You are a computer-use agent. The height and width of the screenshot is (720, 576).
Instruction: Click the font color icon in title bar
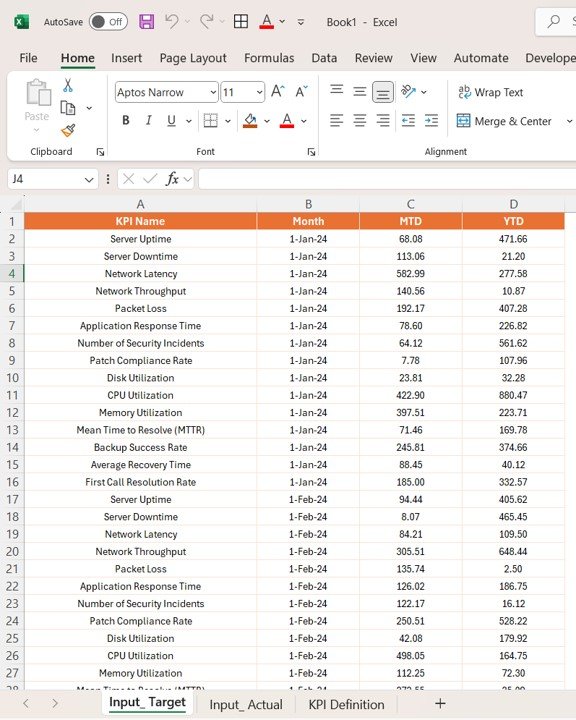click(267, 22)
